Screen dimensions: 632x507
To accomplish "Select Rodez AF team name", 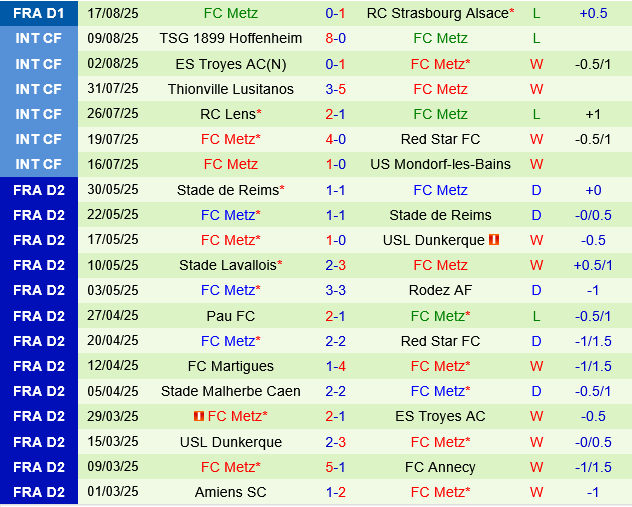I will click(440, 290).
